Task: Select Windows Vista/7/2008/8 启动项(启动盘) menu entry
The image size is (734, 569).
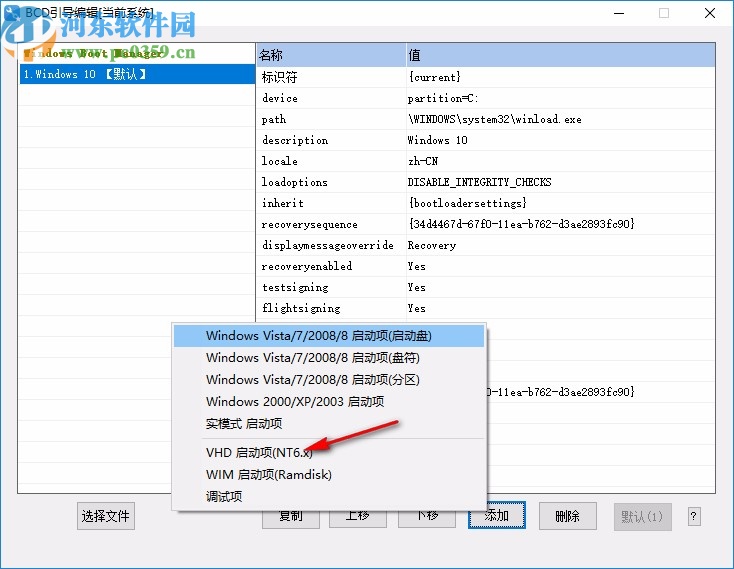Action: coord(329,336)
